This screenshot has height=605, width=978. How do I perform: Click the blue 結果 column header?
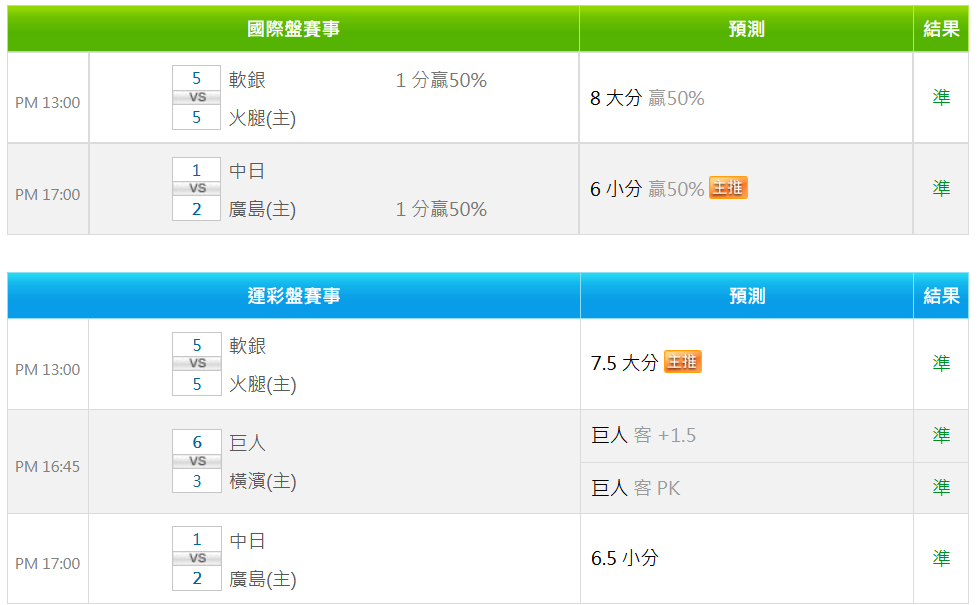(x=941, y=296)
